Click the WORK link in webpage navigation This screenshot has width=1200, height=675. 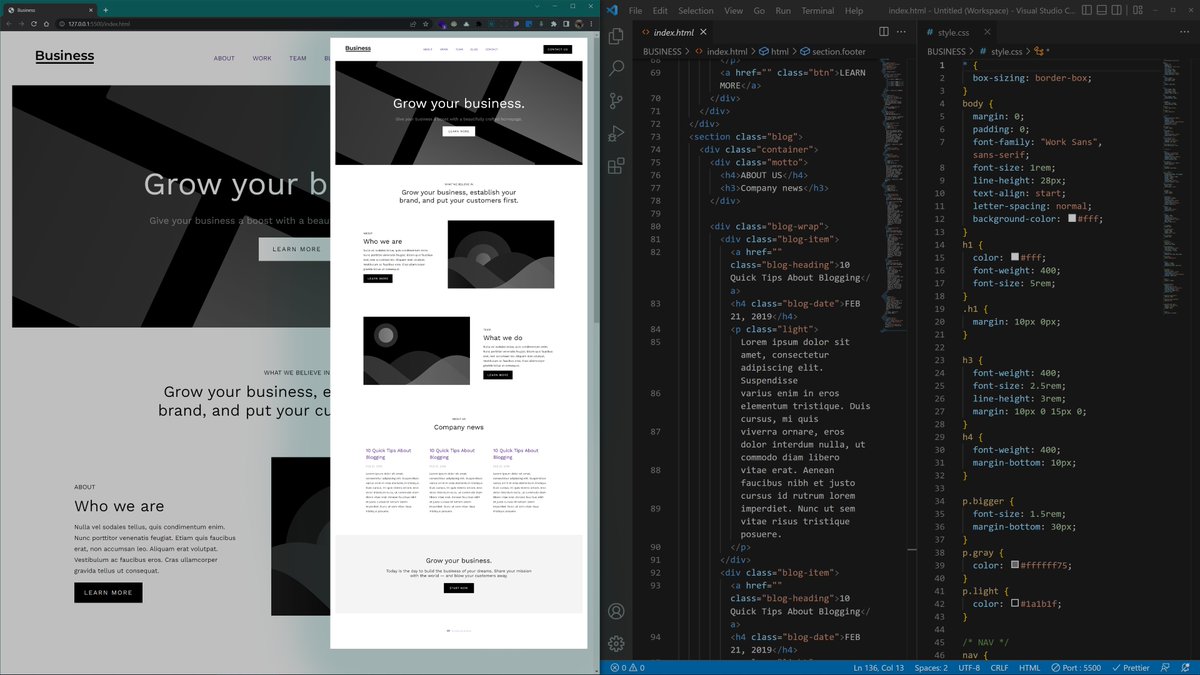click(262, 58)
